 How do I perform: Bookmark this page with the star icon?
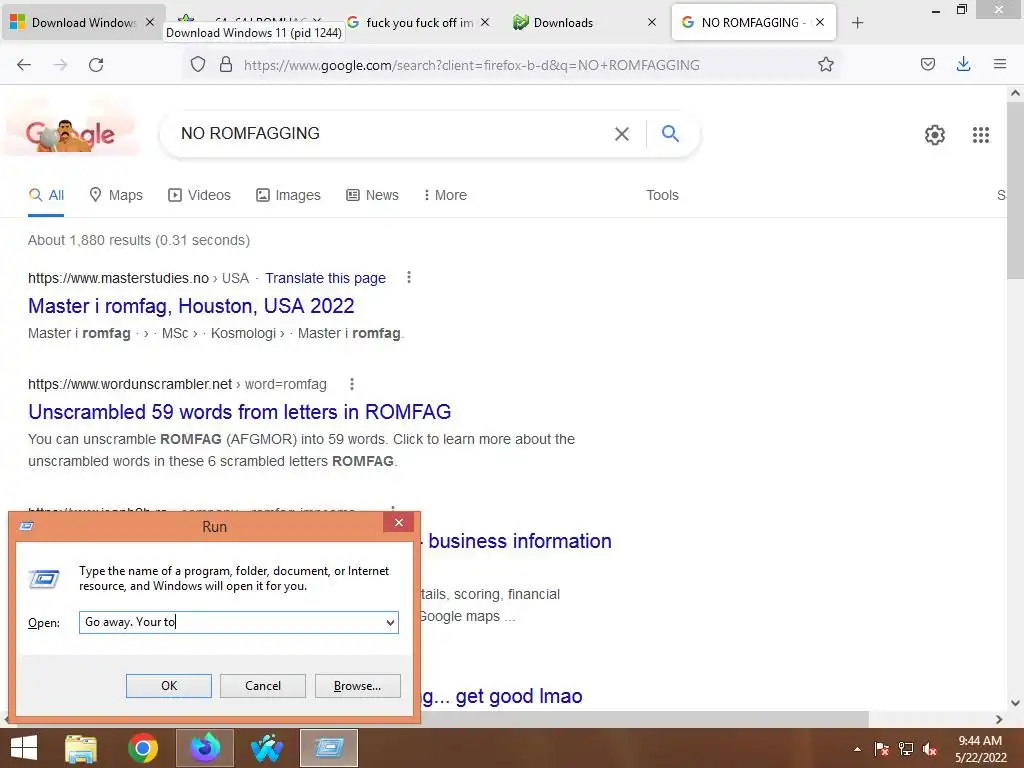(x=825, y=64)
